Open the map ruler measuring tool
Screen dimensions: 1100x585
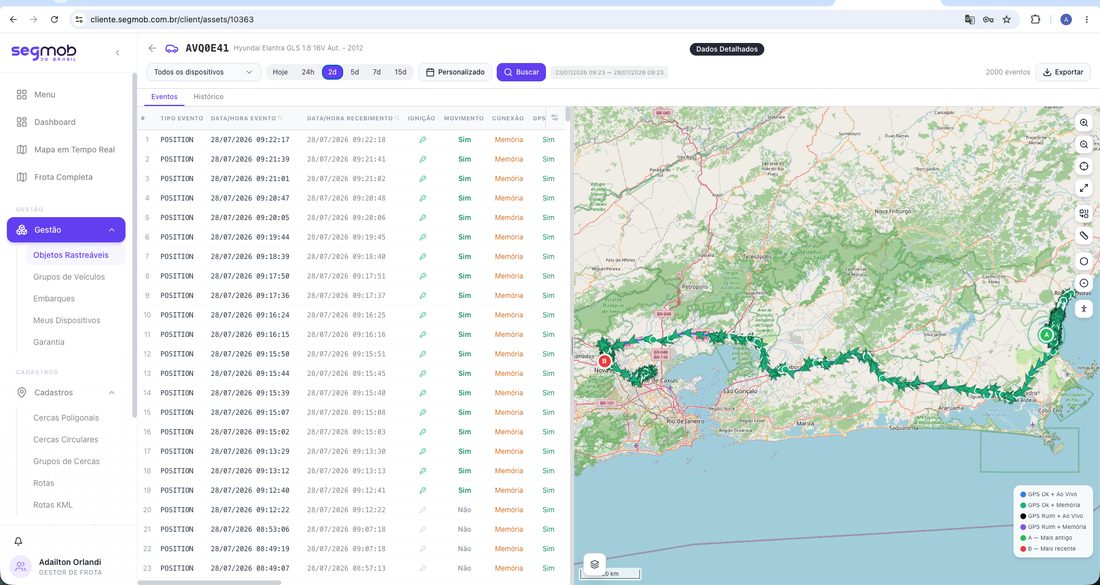[x=1084, y=236]
